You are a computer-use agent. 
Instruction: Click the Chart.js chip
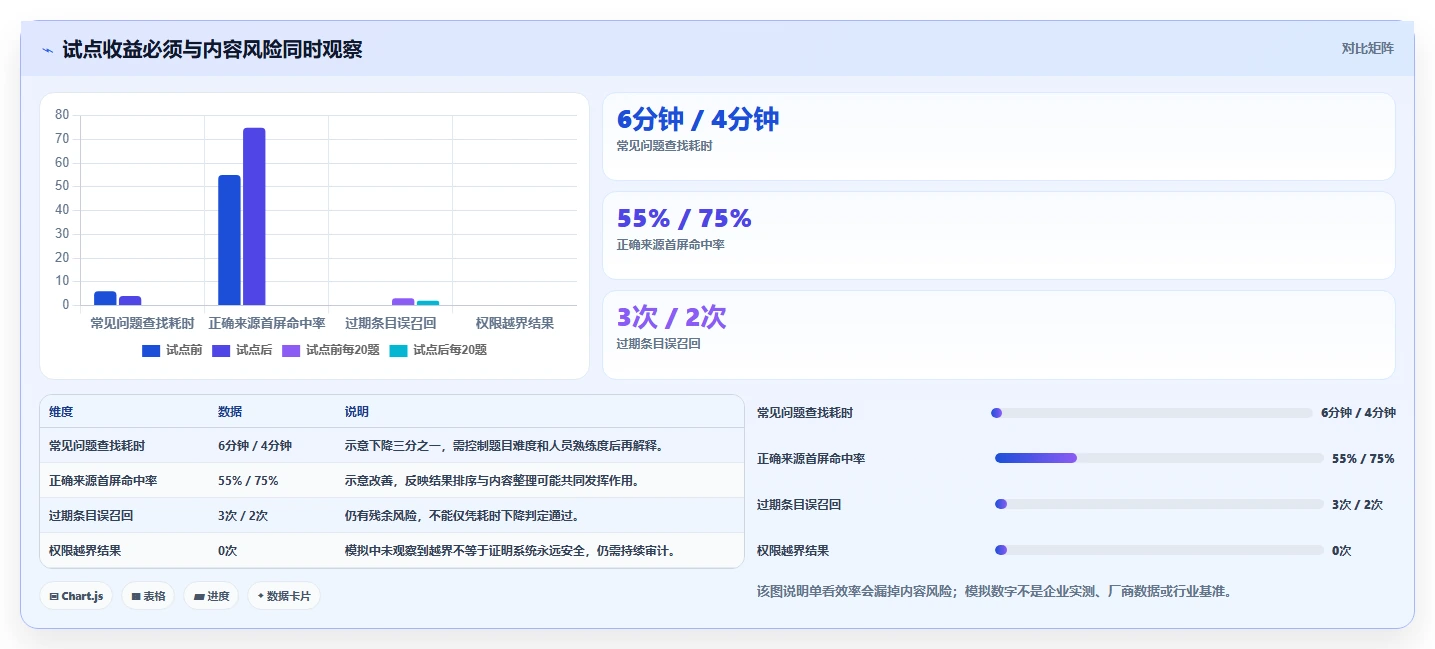coord(76,596)
